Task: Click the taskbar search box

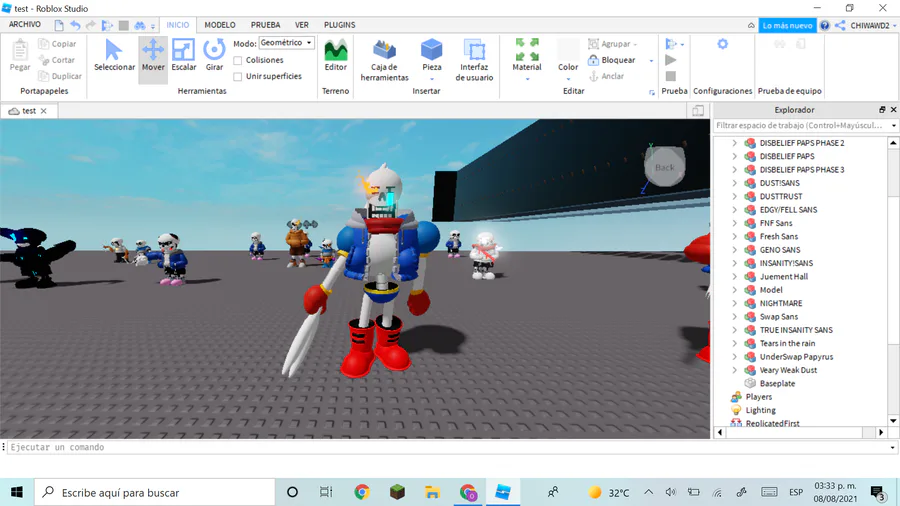Action: pos(155,492)
